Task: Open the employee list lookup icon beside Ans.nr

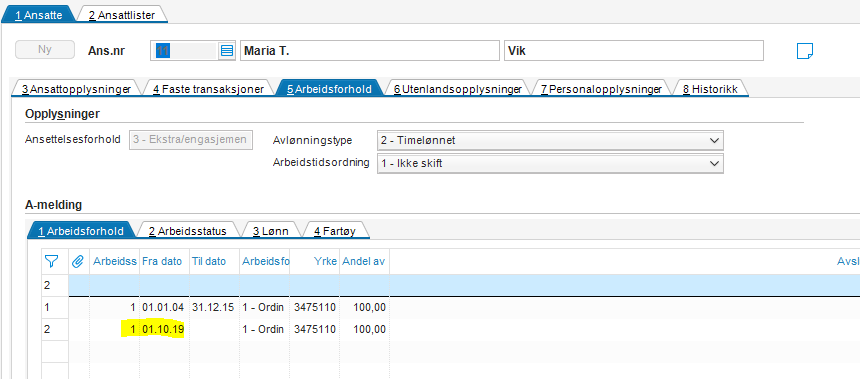Action: tap(227, 50)
